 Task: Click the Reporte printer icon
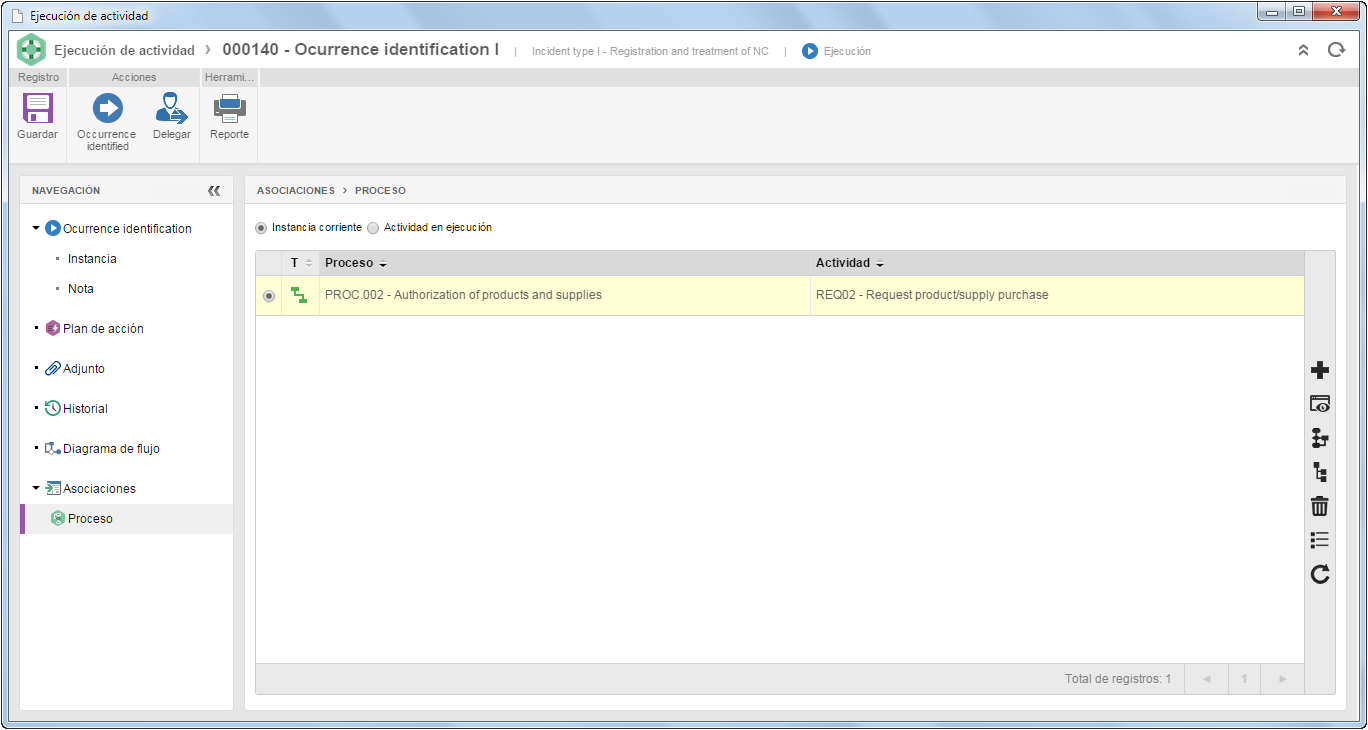click(229, 108)
